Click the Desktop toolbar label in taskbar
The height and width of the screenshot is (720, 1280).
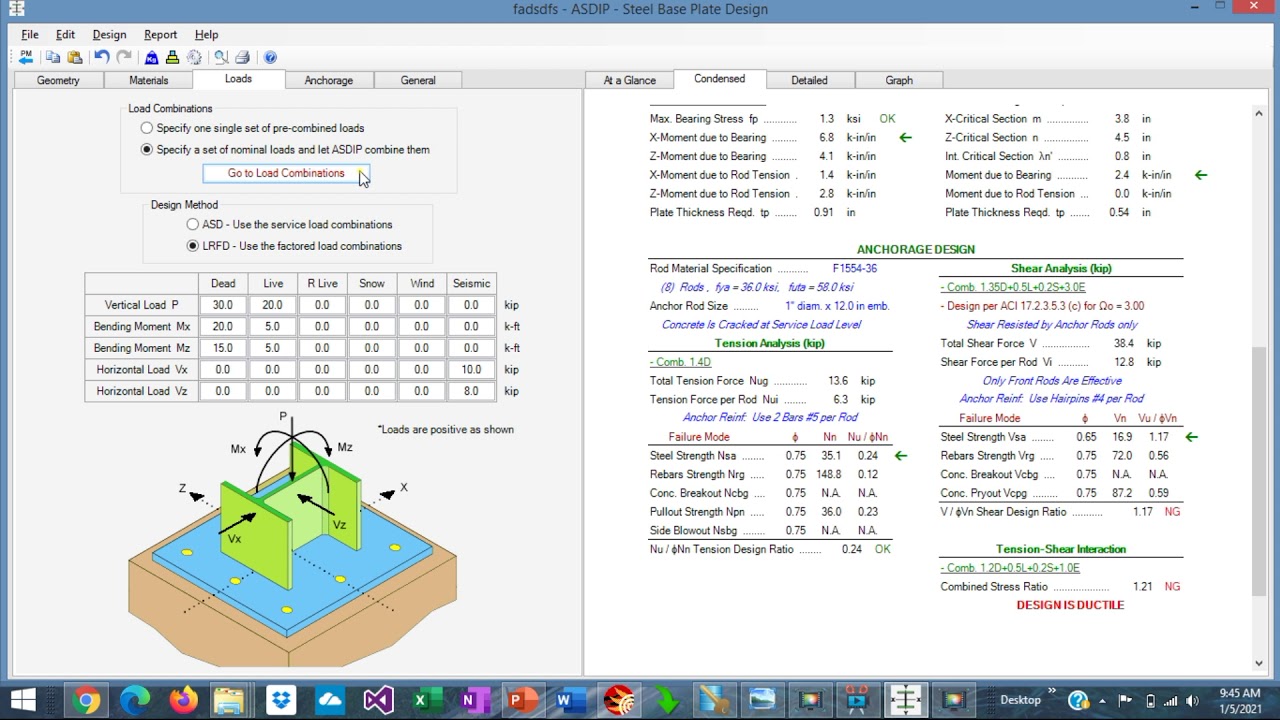(1020, 700)
